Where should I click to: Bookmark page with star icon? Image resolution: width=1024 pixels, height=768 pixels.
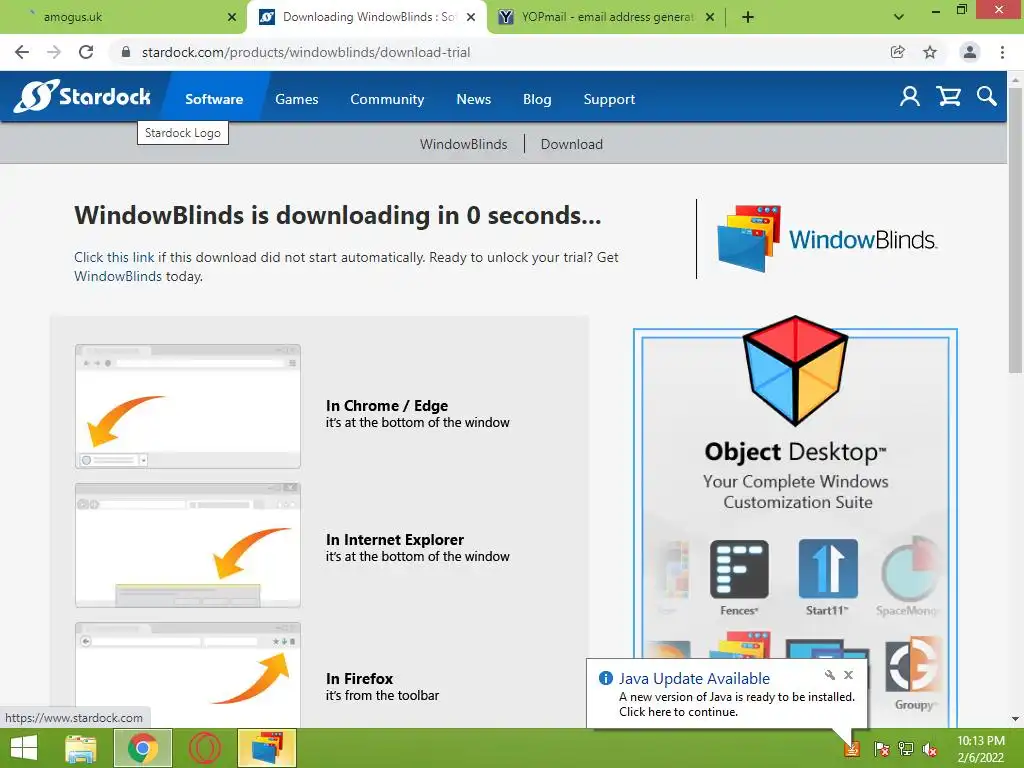coord(930,52)
